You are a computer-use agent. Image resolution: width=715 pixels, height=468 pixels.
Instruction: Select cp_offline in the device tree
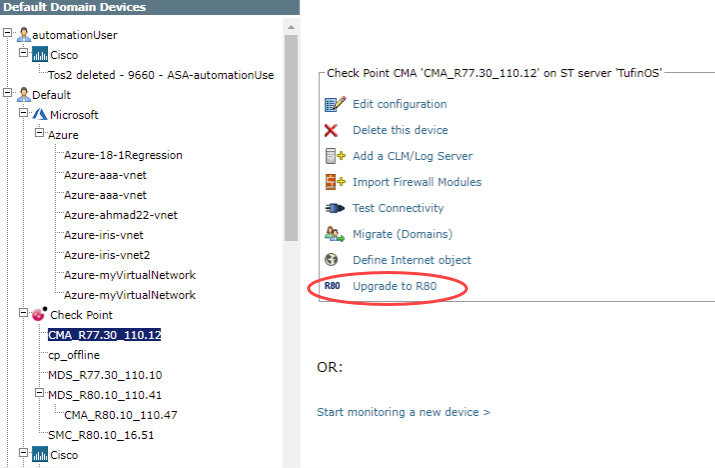(74, 355)
